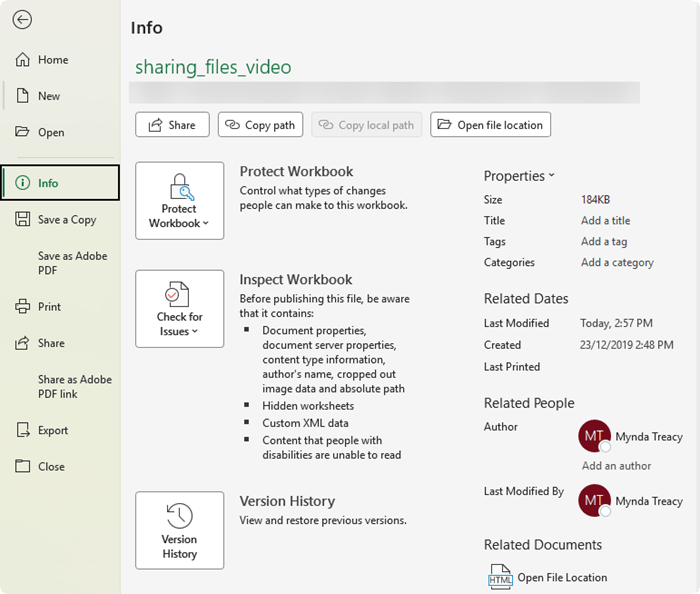The image size is (700, 594).
Task: Click Add a tag field
Action: [x=604, y=241]
